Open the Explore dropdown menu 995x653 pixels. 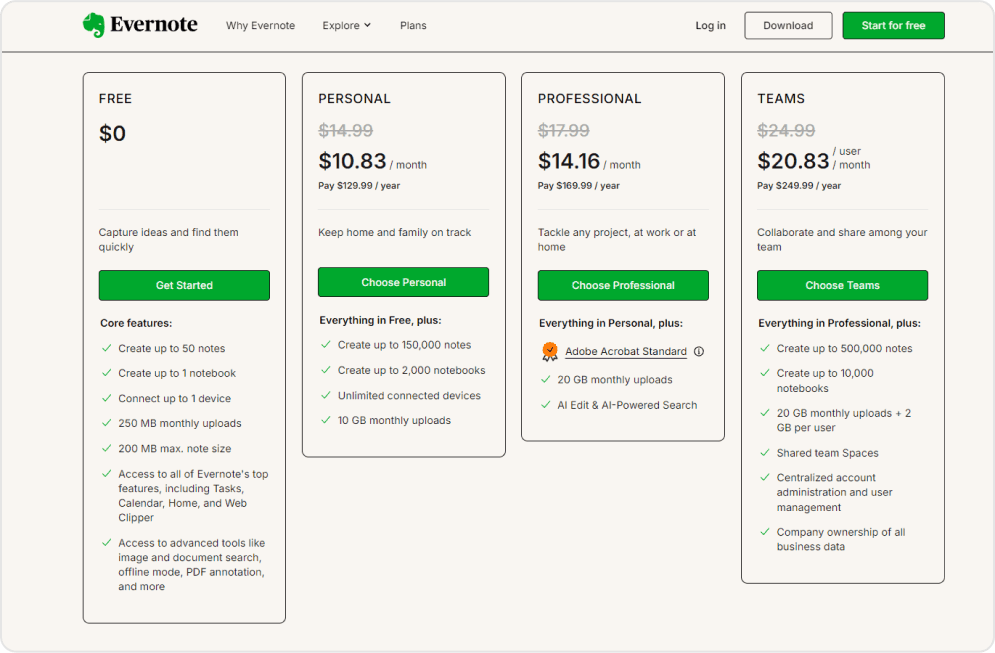tap(346, 25)
